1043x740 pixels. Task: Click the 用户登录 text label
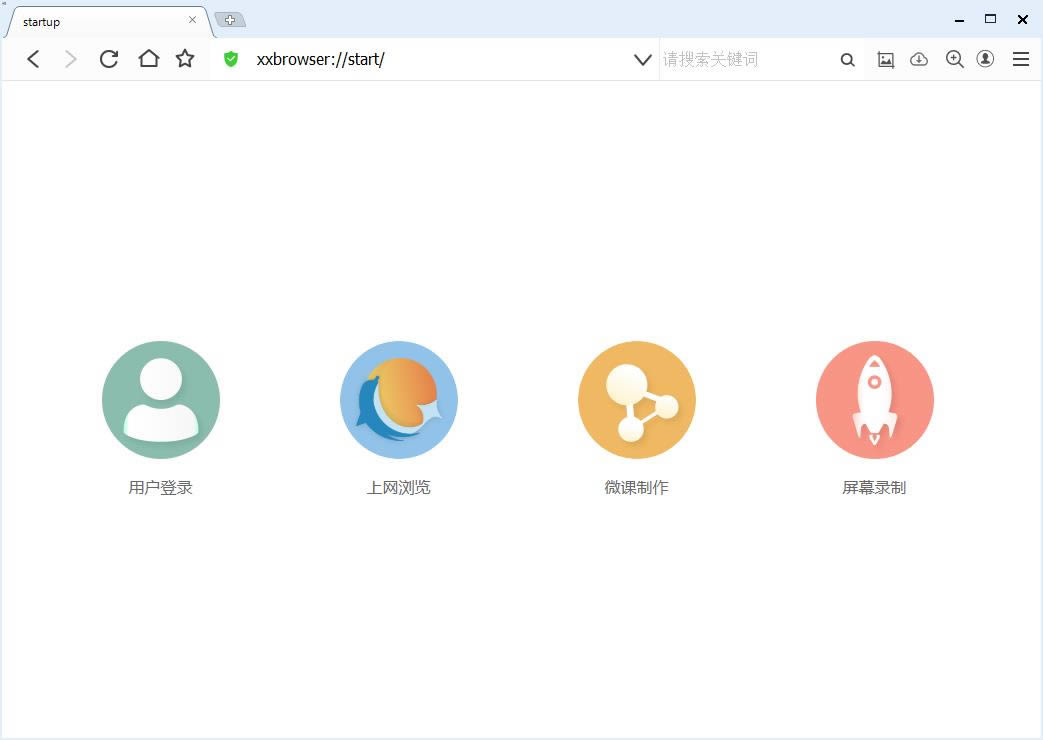[x=160, y=488]
